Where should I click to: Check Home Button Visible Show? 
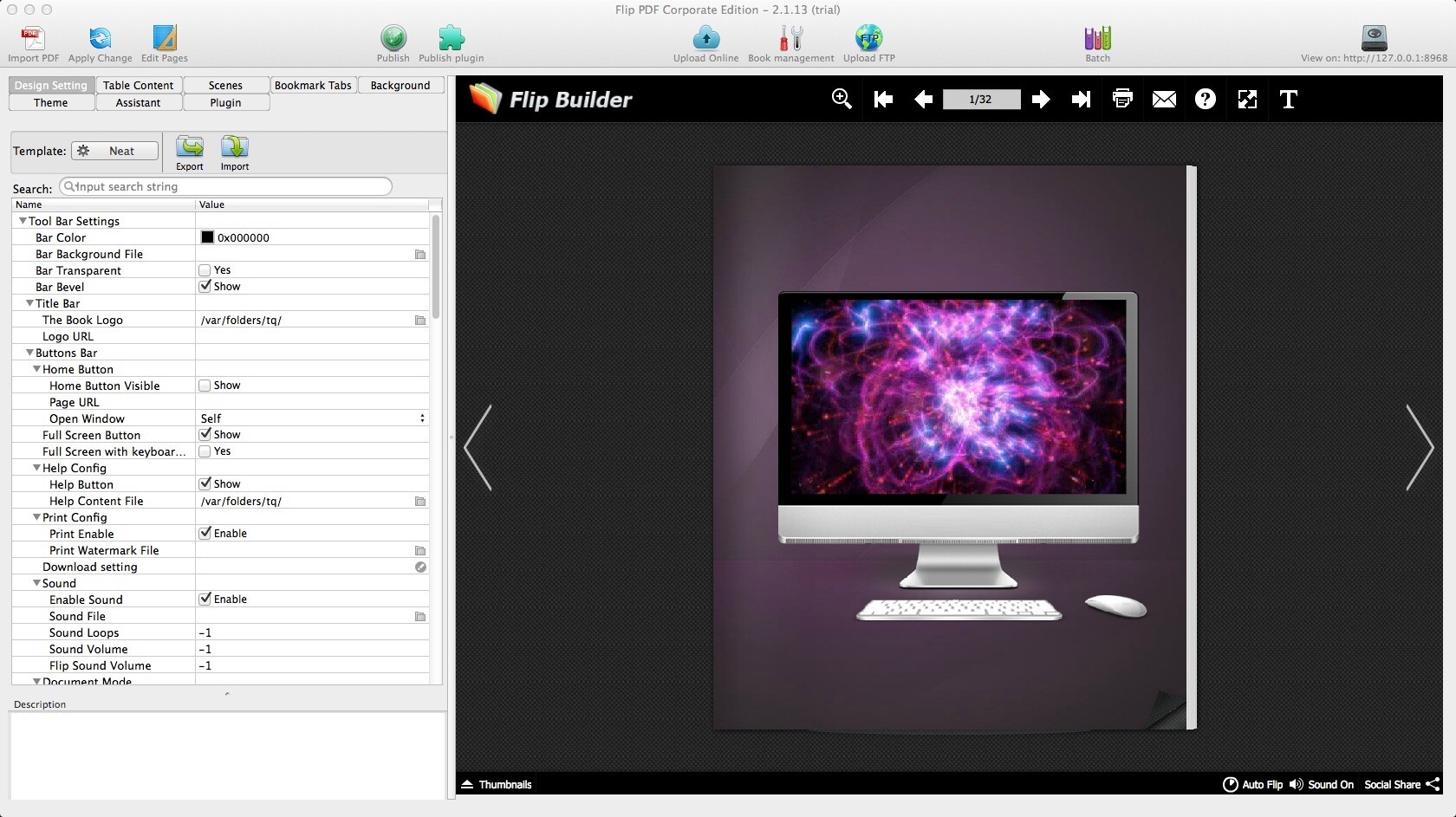pos(205,386)
